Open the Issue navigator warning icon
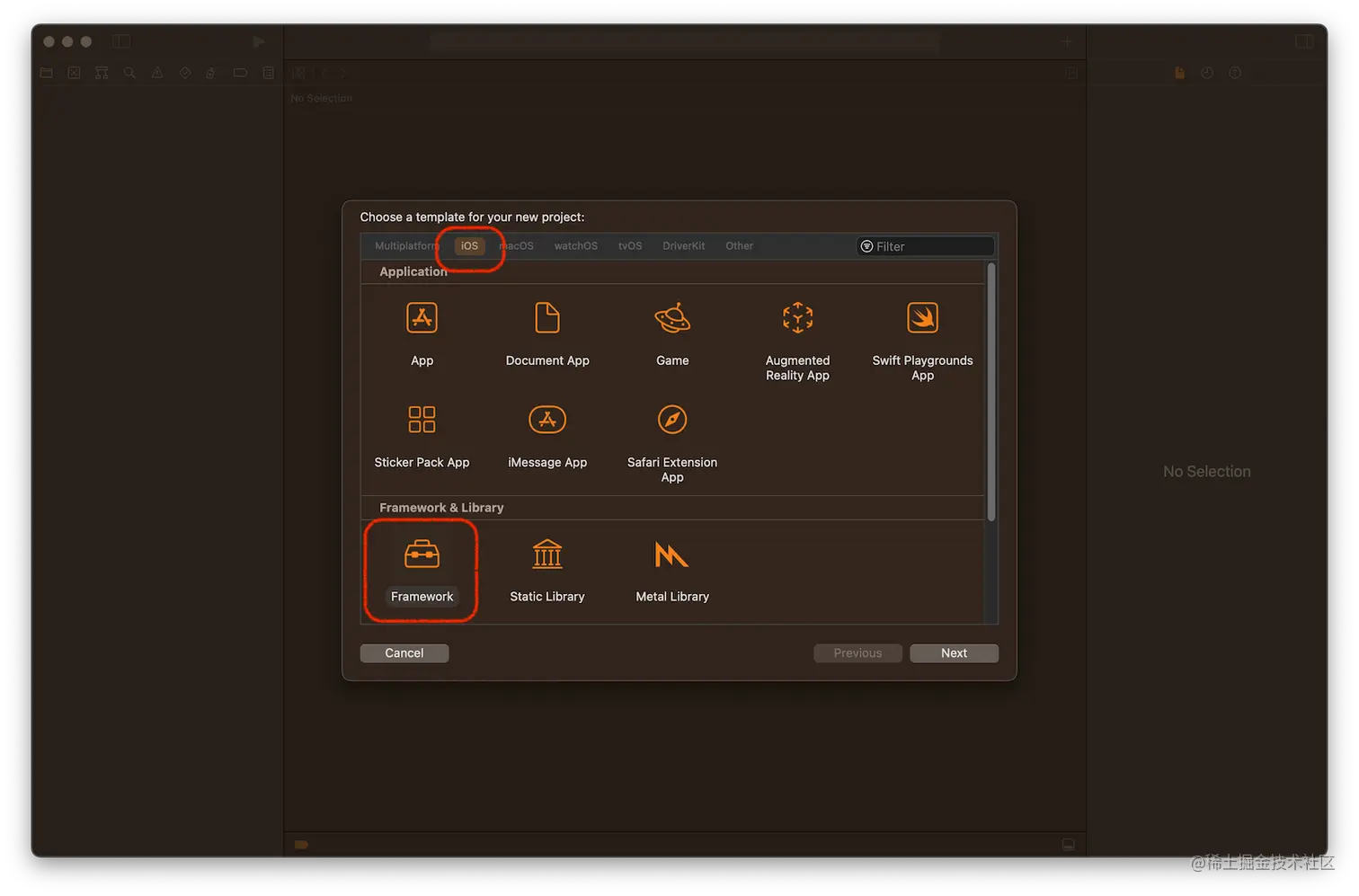The height and width of the screenshot is (896, 1359). [x=157, y=73]
